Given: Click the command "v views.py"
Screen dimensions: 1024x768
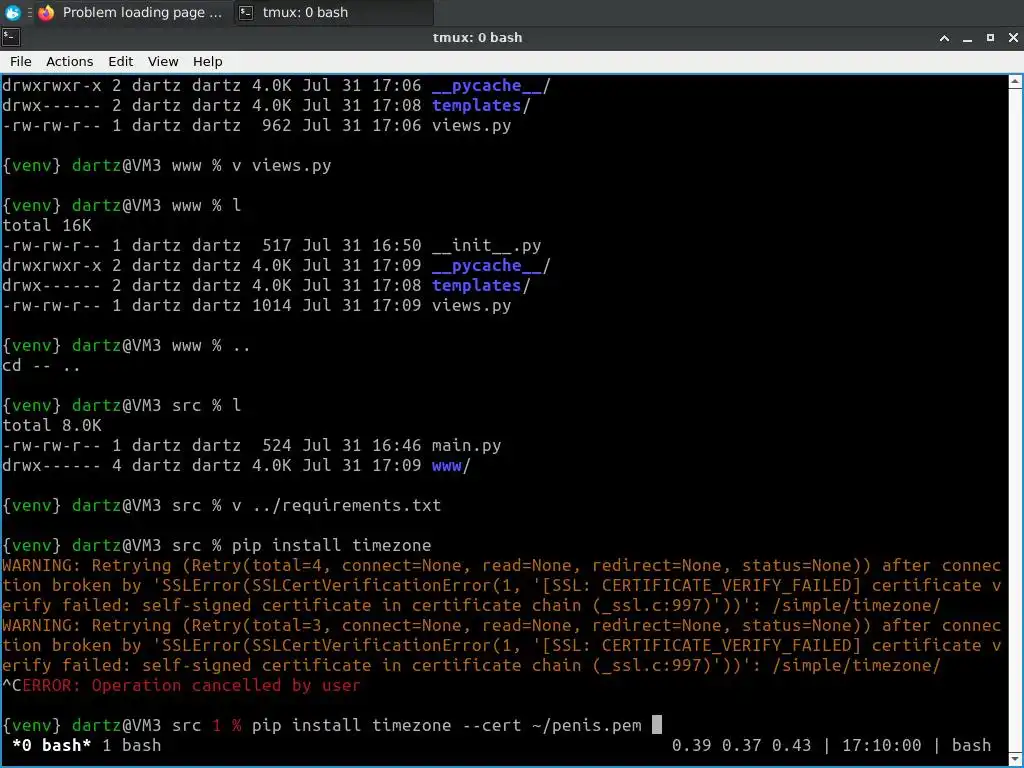Looking at the screenshot, I should point(281,165).
